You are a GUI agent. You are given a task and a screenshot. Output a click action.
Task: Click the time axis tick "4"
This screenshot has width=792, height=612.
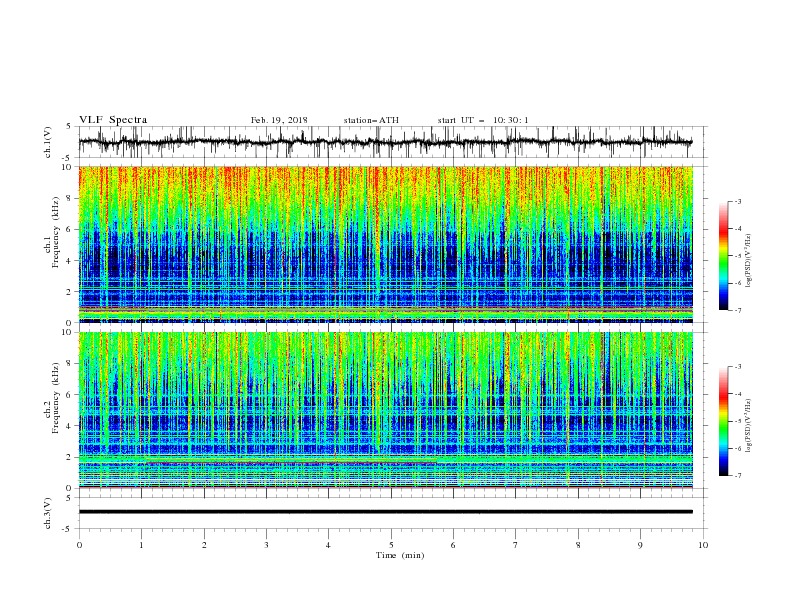[328, 545]
